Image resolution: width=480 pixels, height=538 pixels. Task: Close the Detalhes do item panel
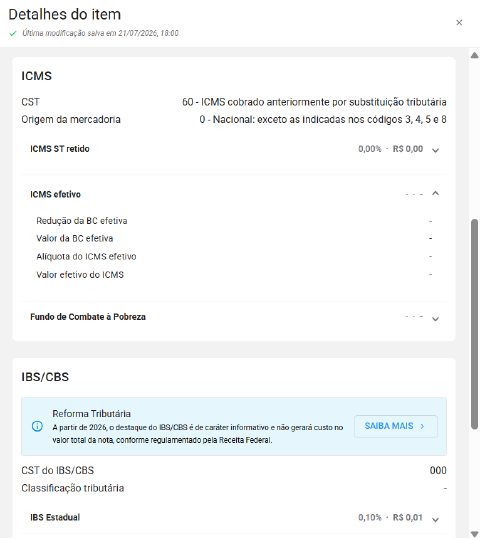tap(459, 23)
